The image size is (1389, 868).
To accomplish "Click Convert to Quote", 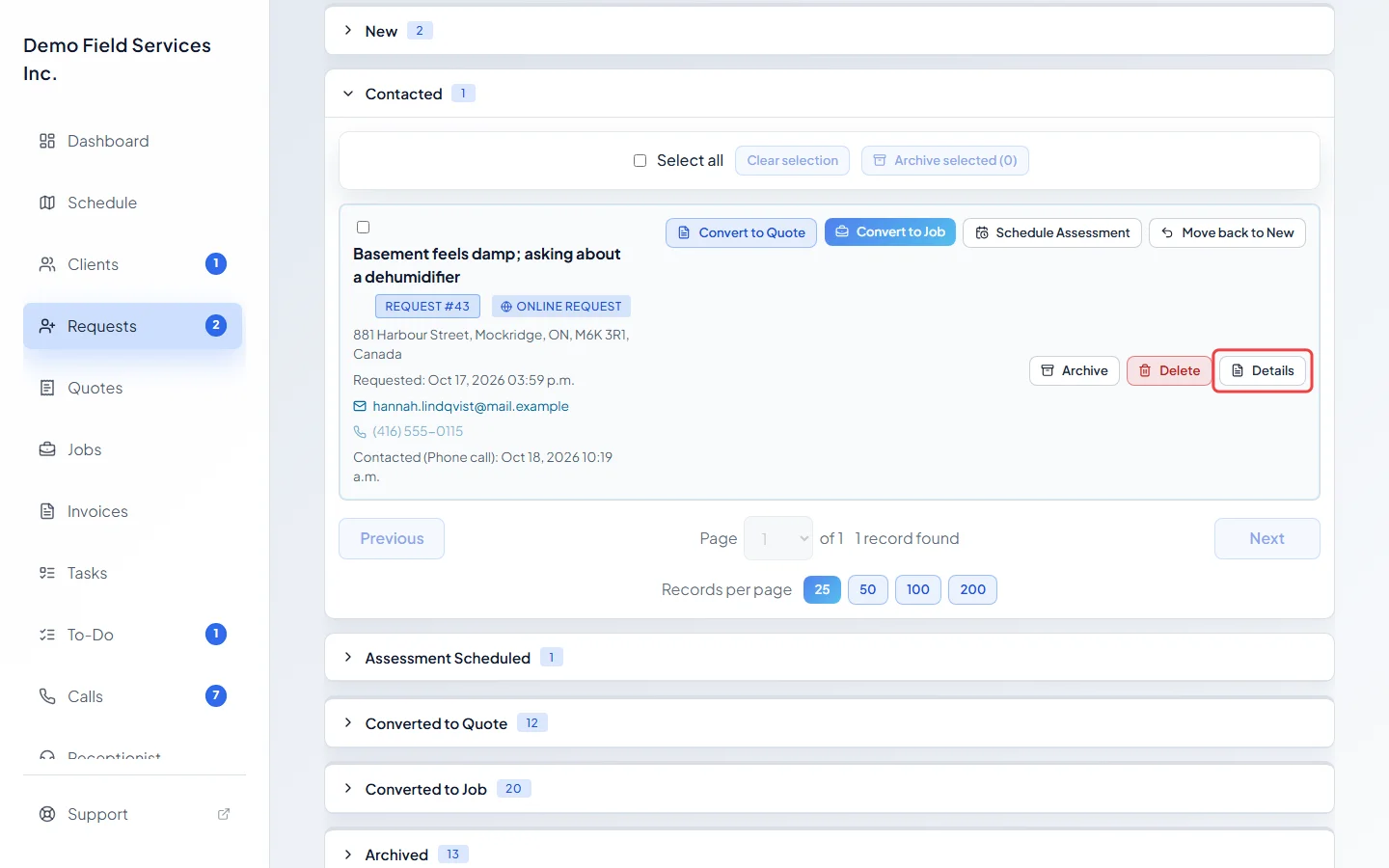I will pos(742,232).
